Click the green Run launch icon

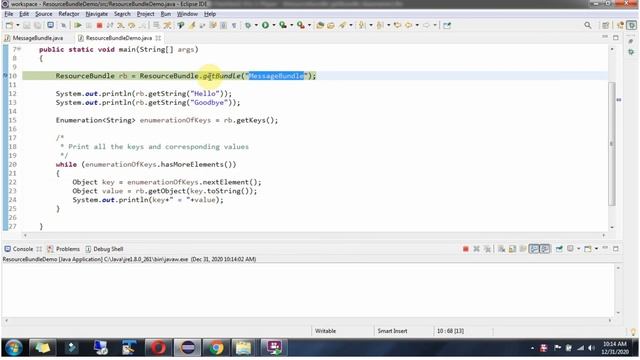click(265, 25)
